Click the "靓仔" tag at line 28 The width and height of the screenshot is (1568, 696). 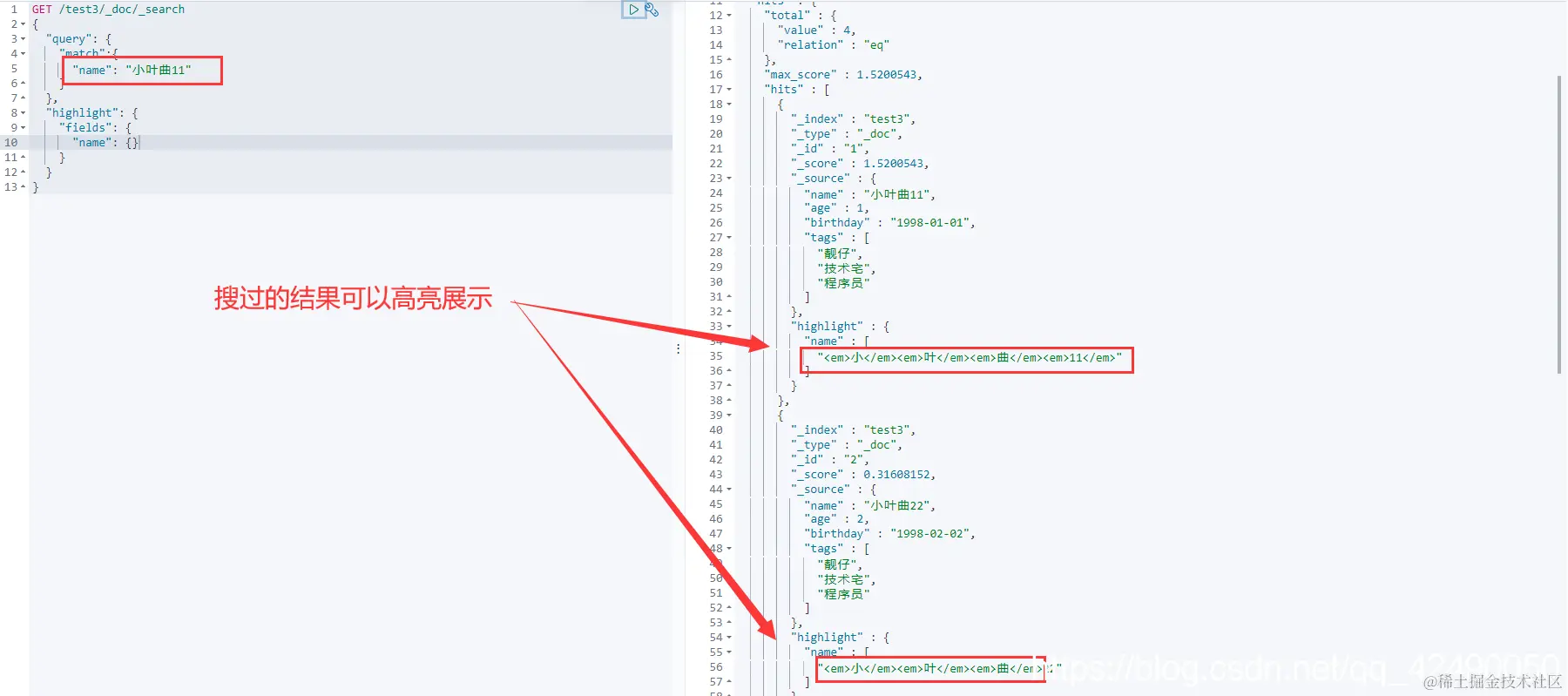coord(840,253)
